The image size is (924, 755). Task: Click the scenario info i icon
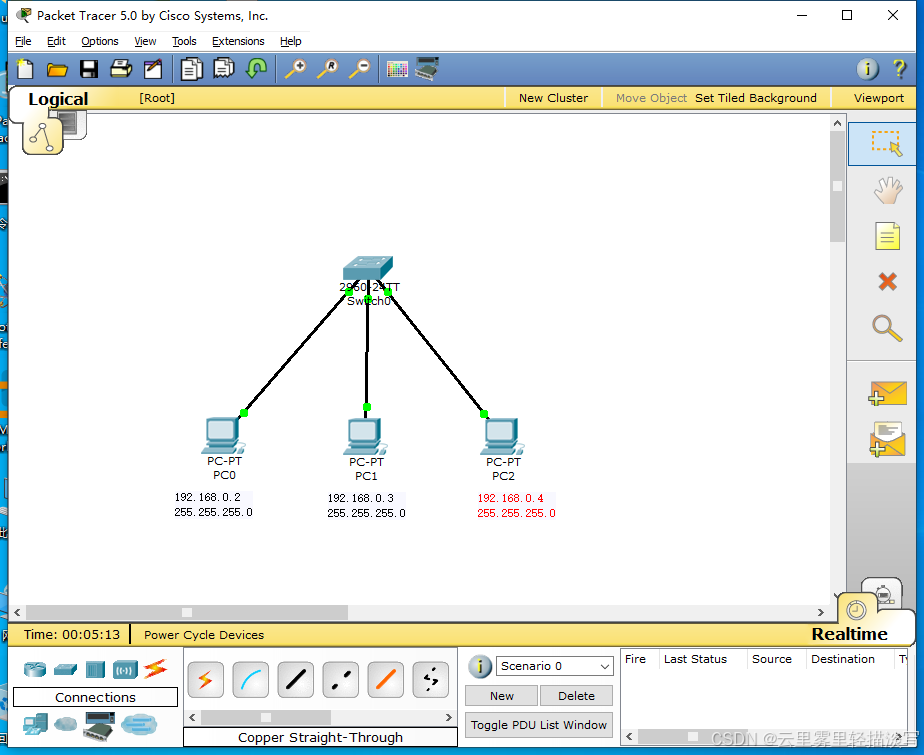[x=480, y=667]
